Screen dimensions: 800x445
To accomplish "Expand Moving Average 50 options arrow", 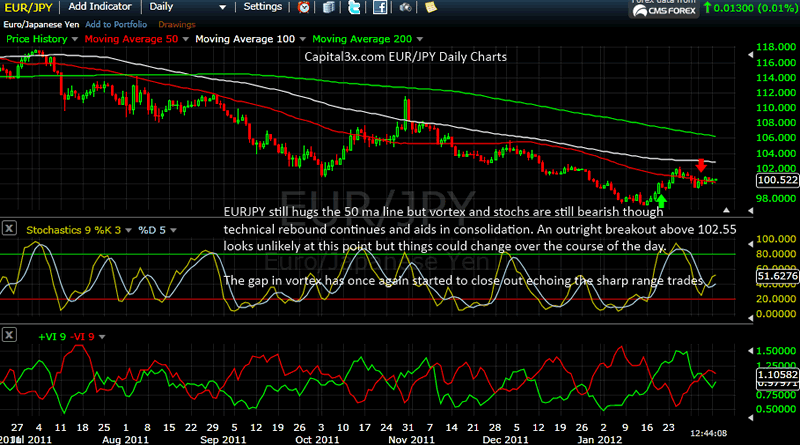I will [x=185, y=37].
